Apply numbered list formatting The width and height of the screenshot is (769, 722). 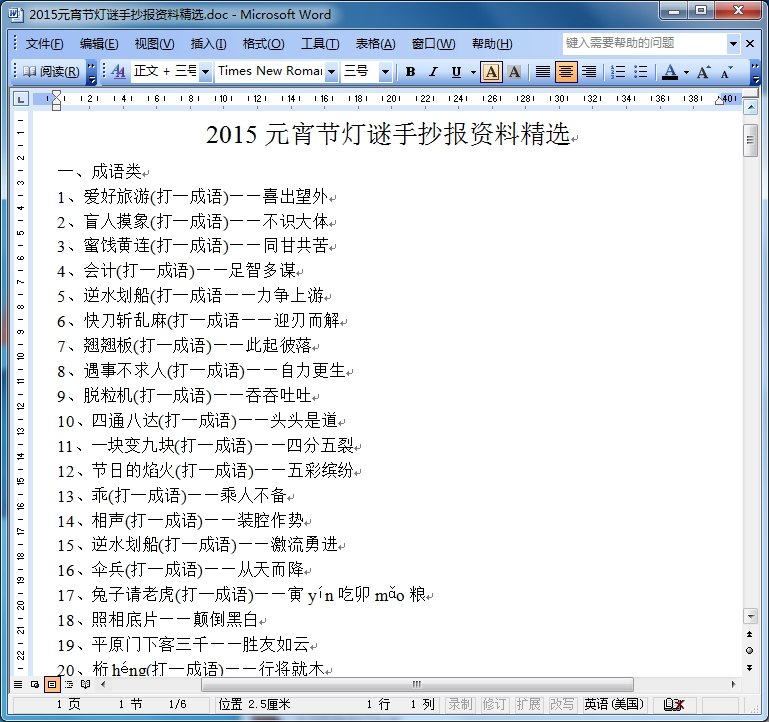click(x=617, y=72)
